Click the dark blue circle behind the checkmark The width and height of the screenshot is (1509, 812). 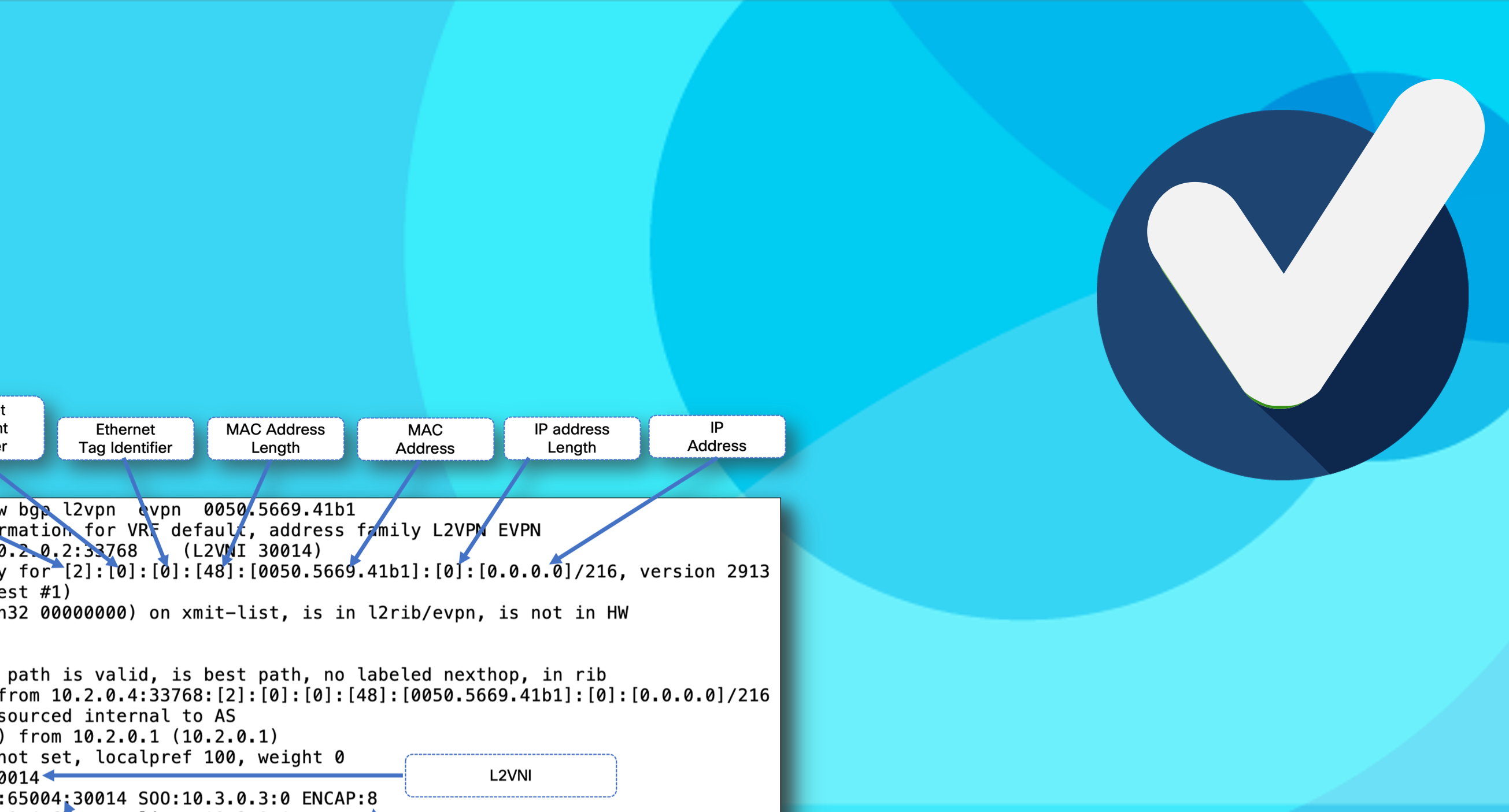1283,295
